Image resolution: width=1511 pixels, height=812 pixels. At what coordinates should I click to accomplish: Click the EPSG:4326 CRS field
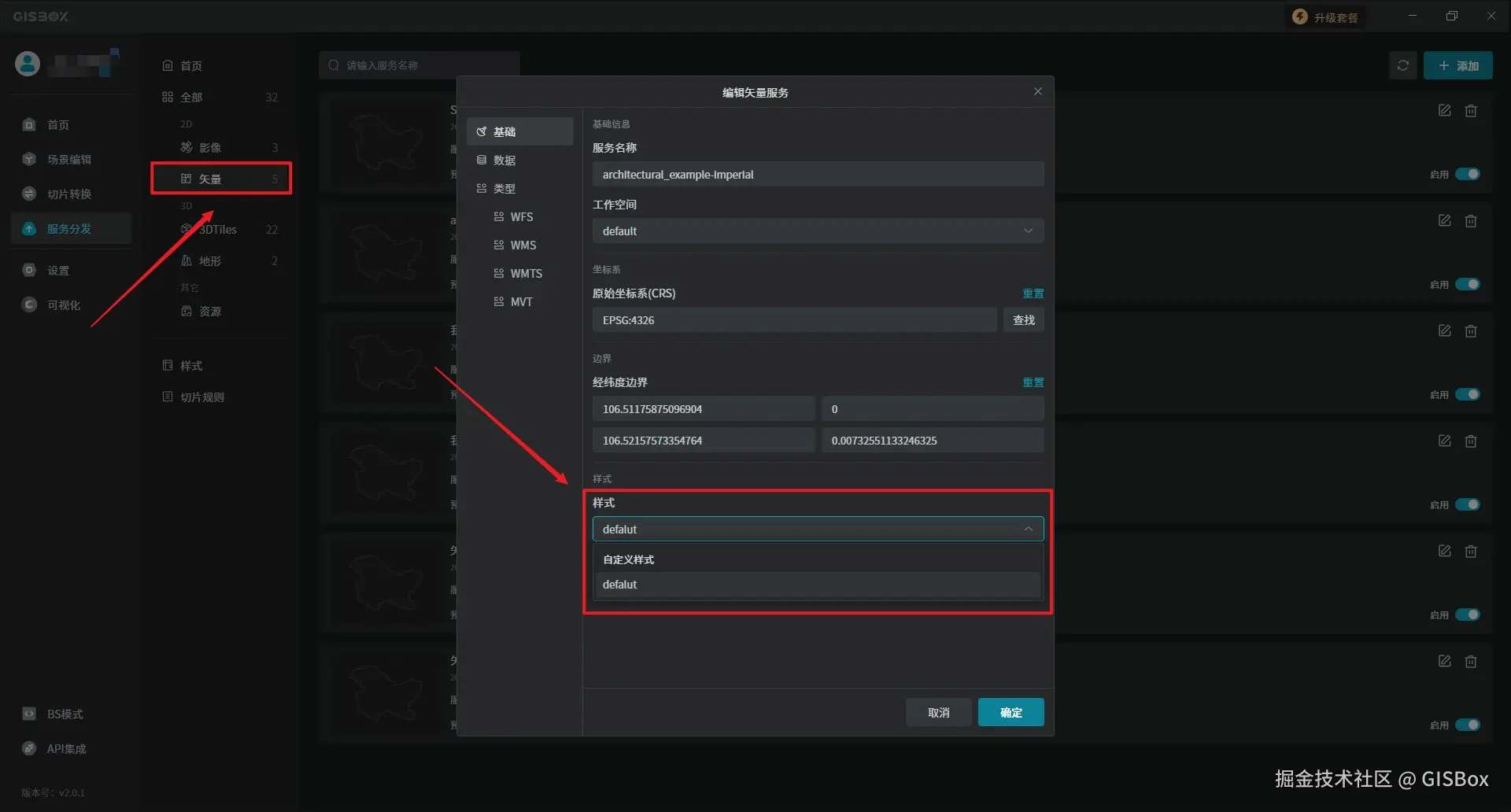click(794, 319)
